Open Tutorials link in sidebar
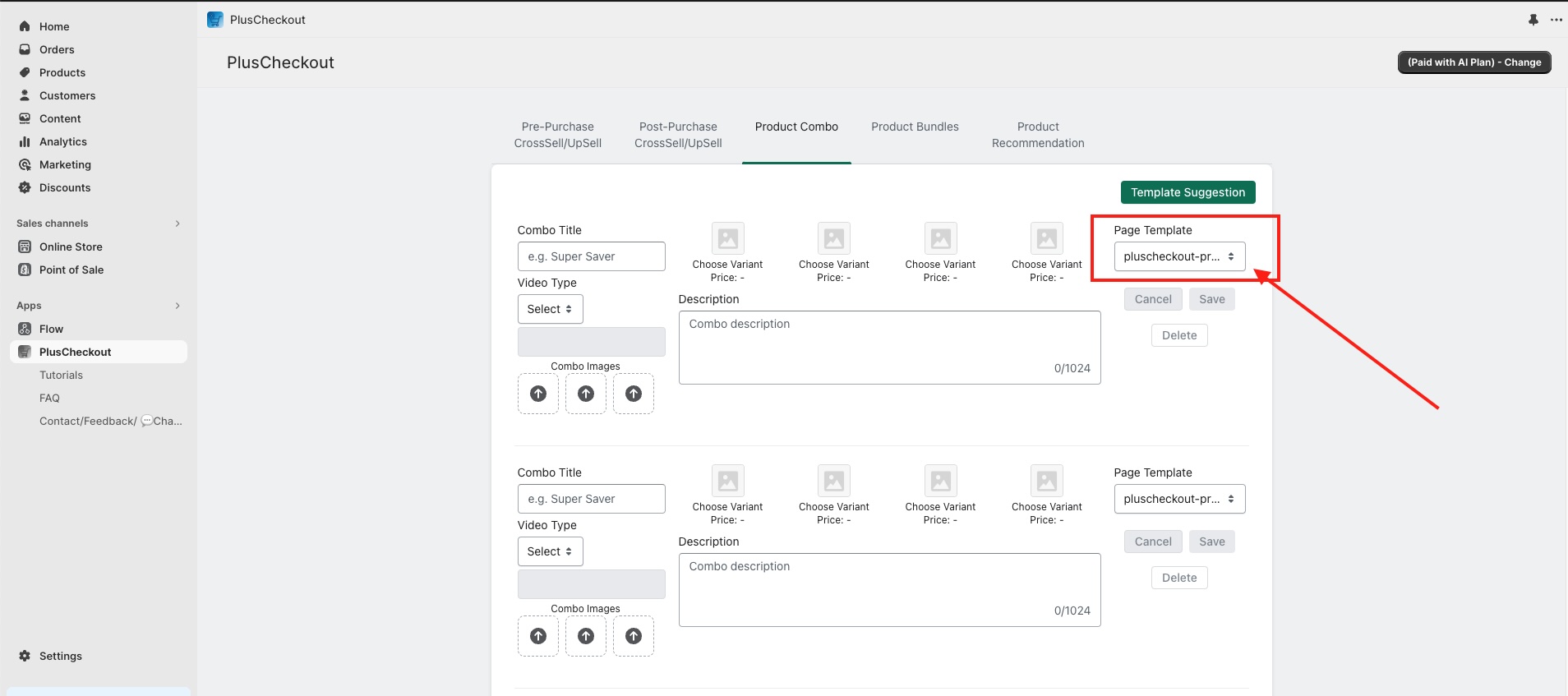The height and width of the screenshot is (696, 1568). pyautogui.click(x=61, y=375)
